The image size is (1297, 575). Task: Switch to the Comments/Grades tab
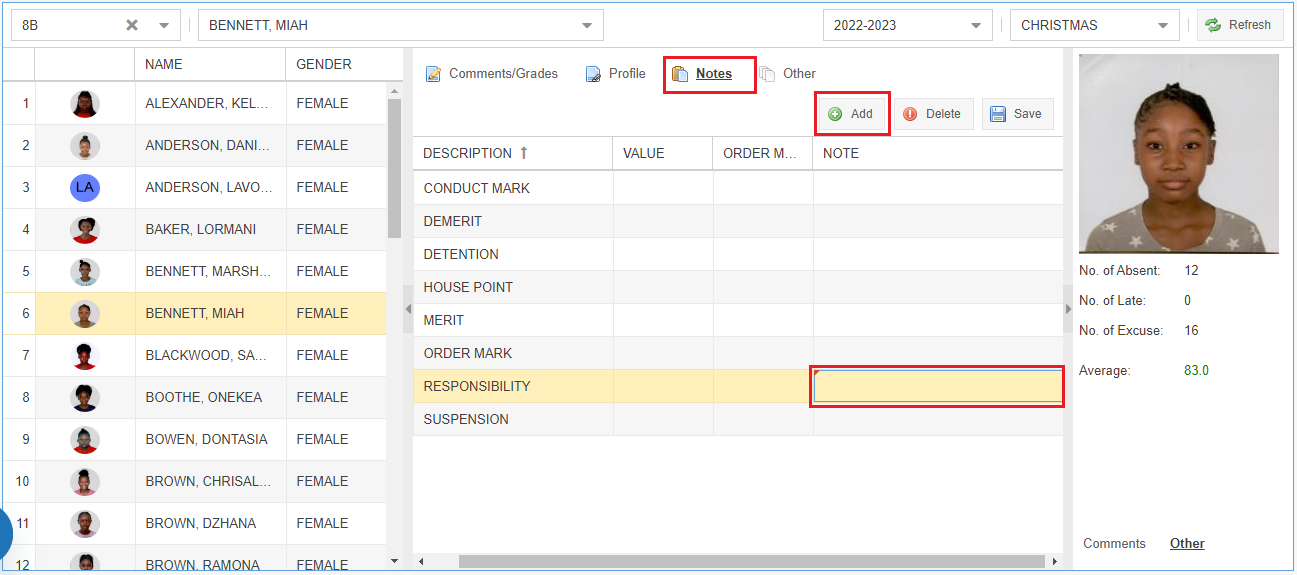492,73
